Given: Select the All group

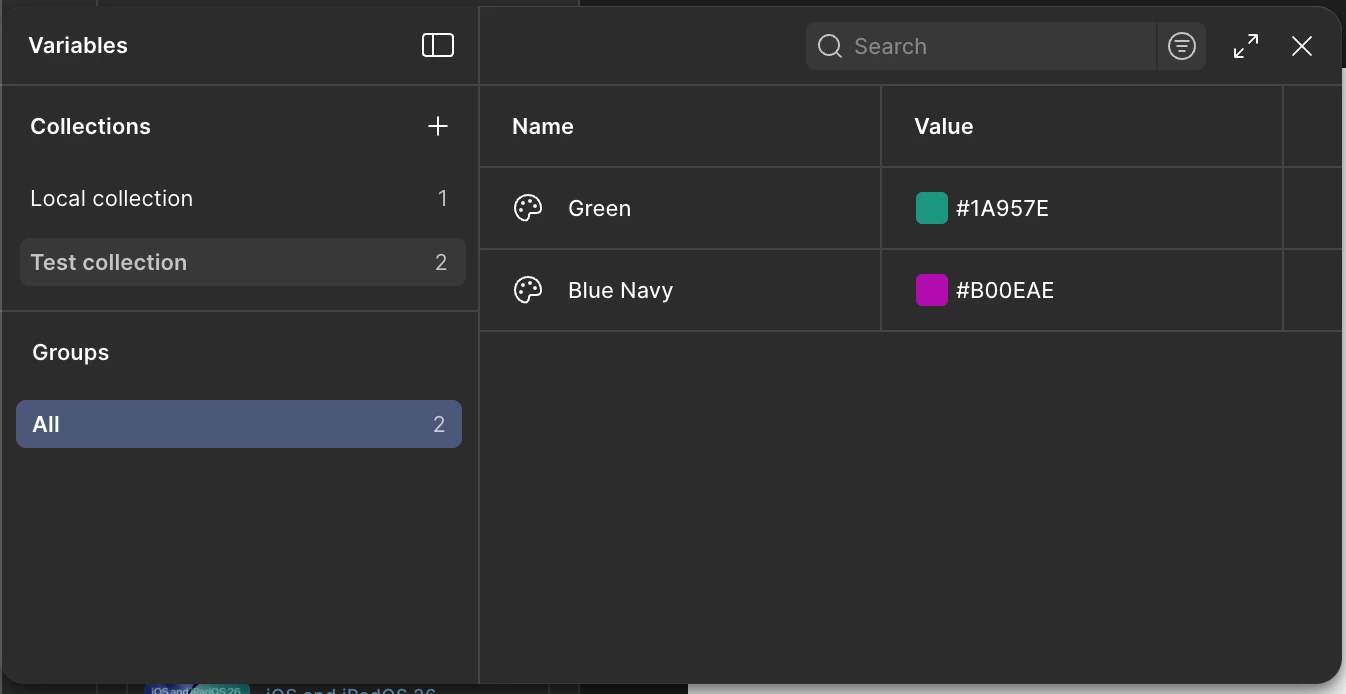Looking at the screenshot, I should (239, 424).
